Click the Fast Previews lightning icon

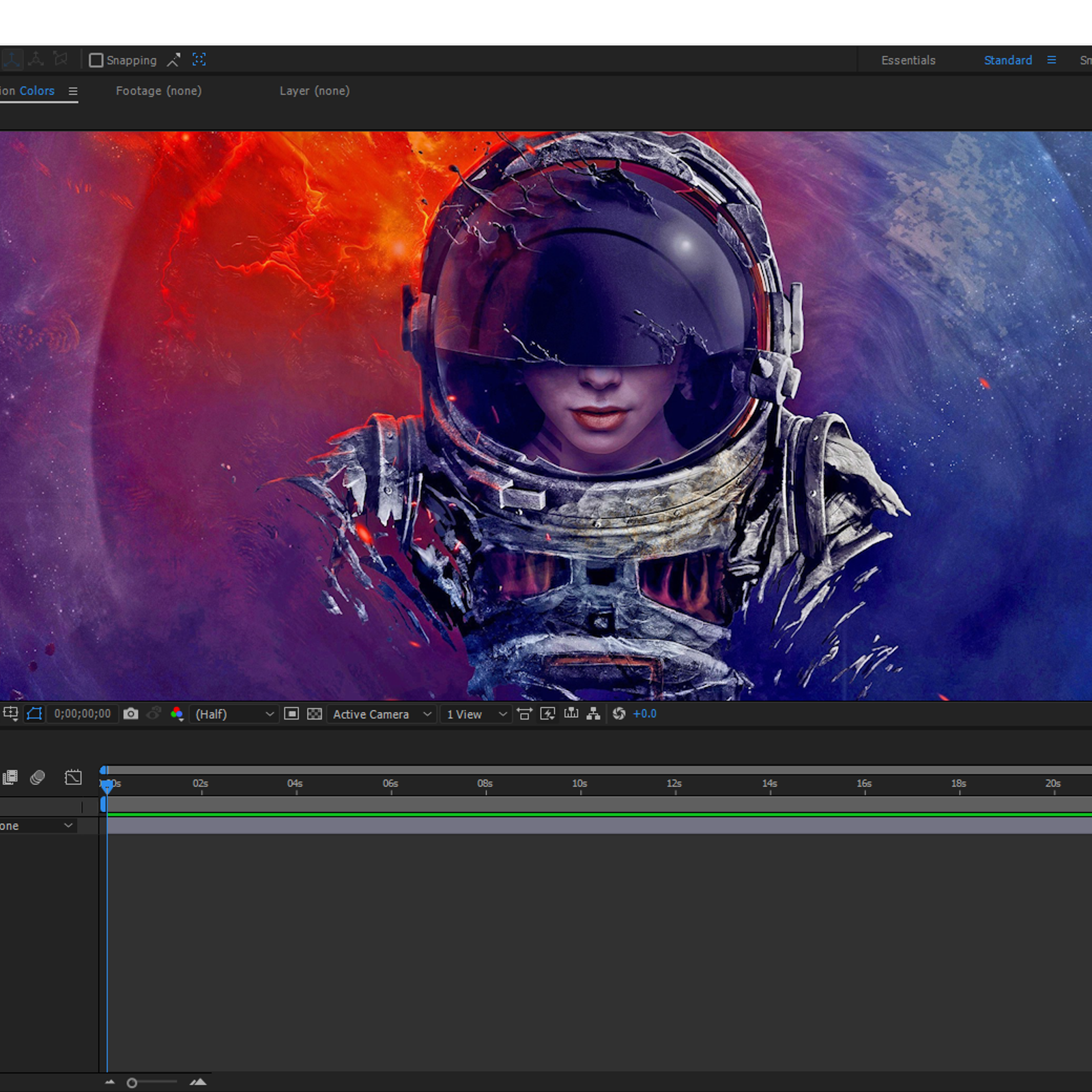547,714
